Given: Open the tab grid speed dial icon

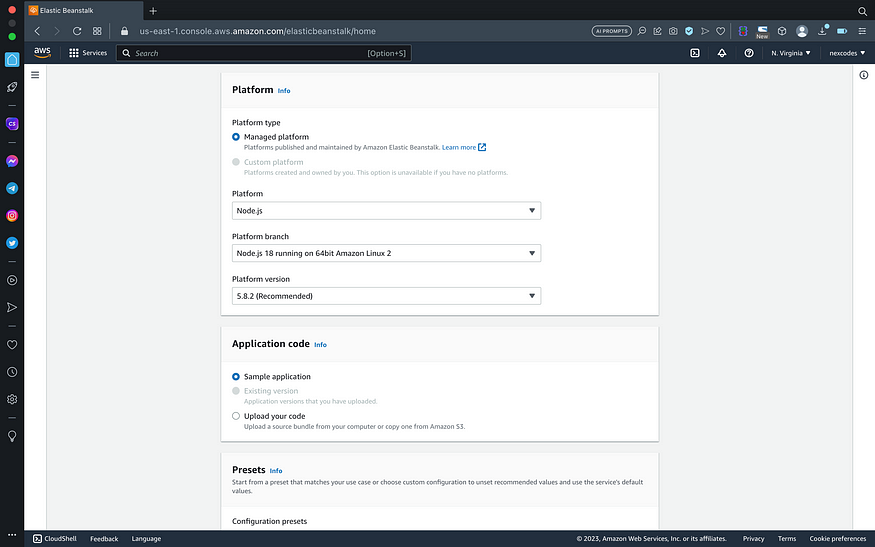Looking at the screenshot, I should coord(97,31).
